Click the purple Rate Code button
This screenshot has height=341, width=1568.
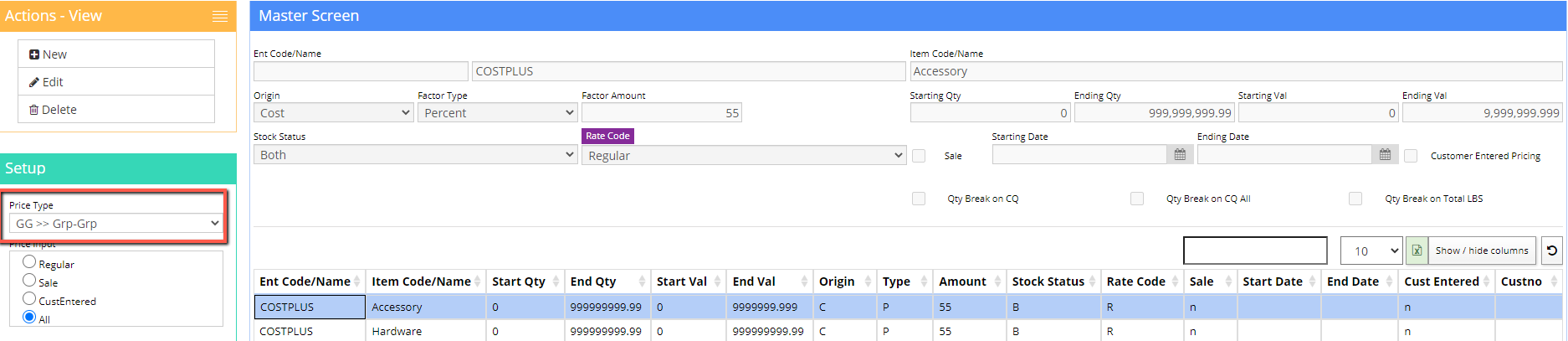point(607,136)
